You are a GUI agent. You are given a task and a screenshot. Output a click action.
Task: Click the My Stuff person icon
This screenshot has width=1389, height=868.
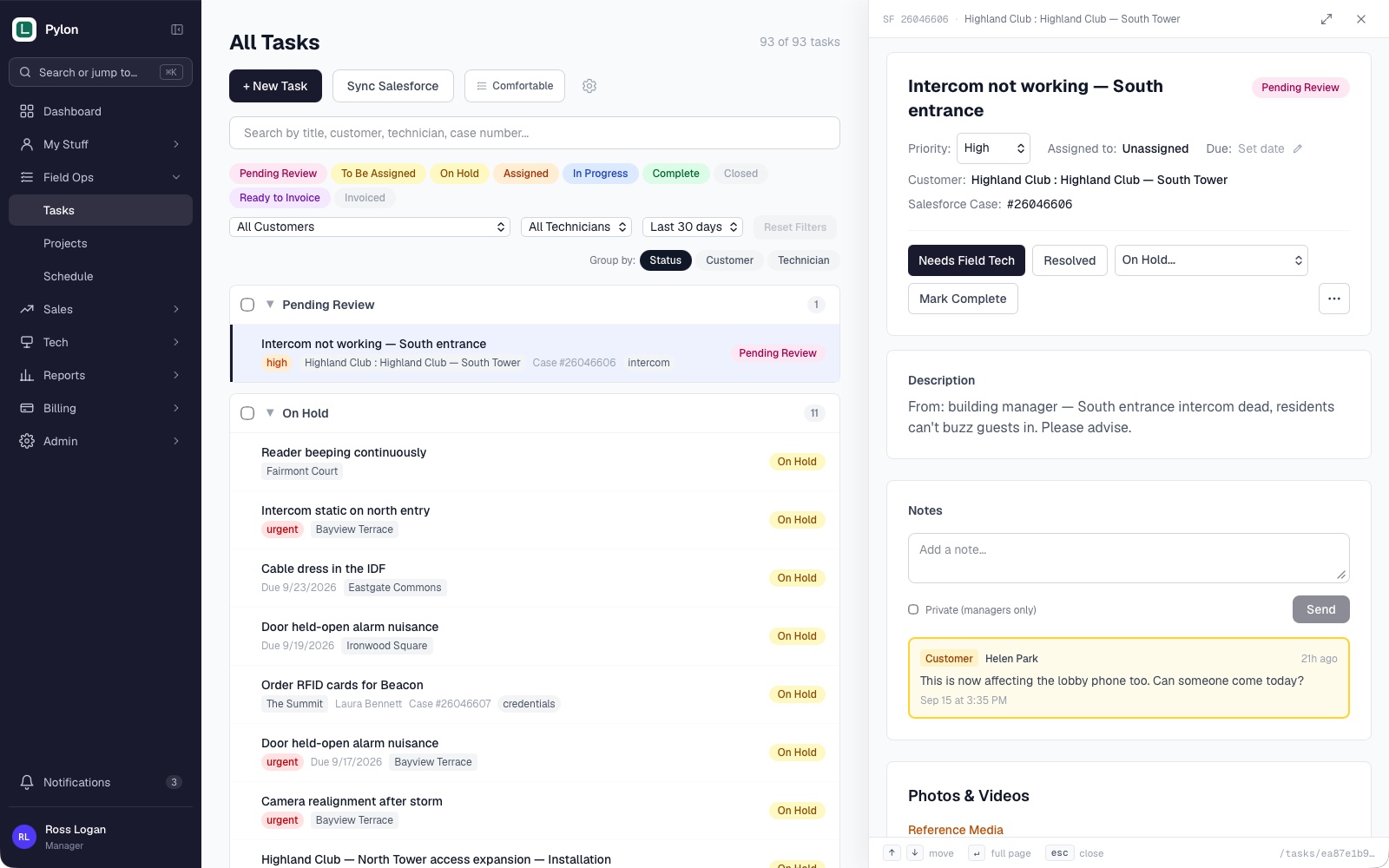point(27,144)
